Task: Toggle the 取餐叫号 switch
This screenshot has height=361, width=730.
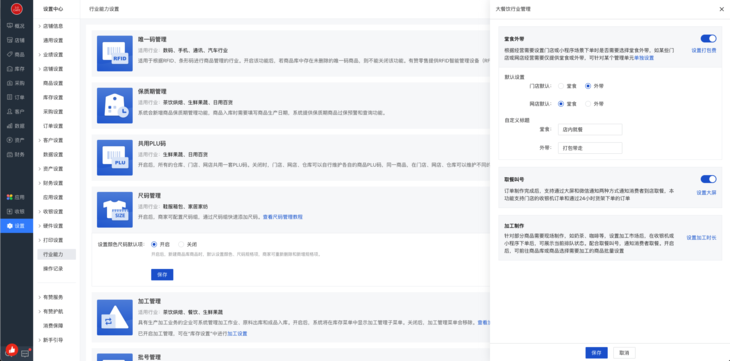Action: [708, 179]
